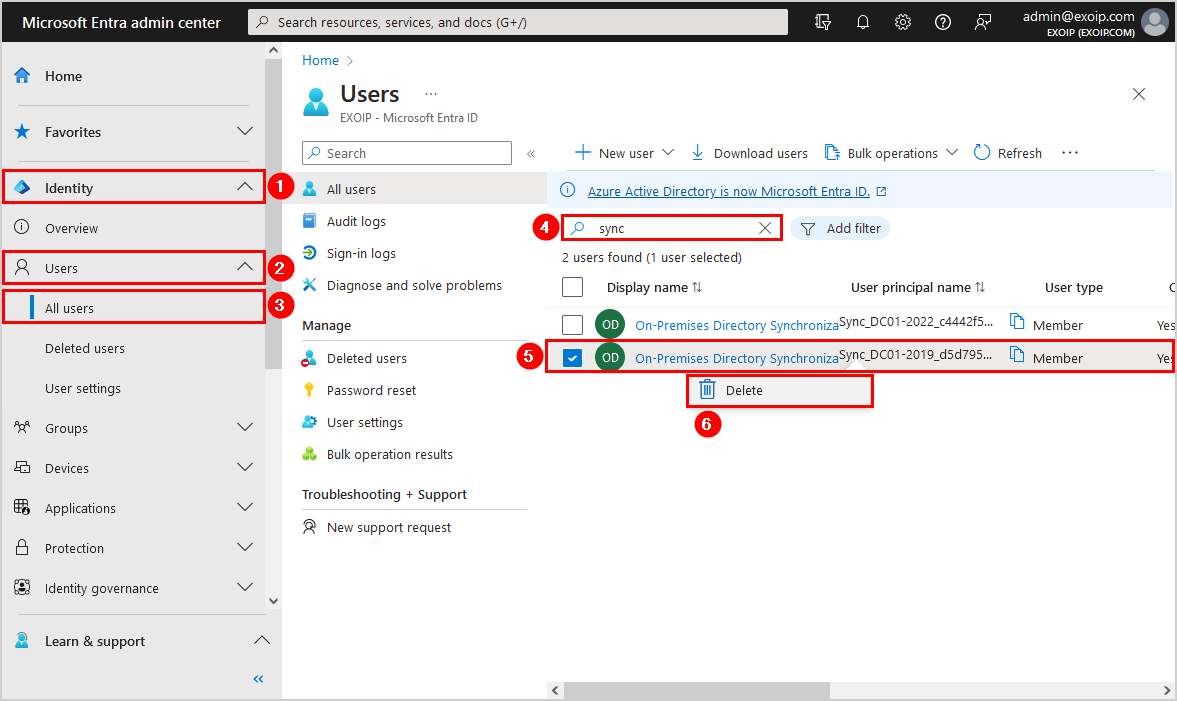Viewport: 1177px width, 701px height.
Task: Click the info icon in the banner
Action: click(x=568, y=191)
